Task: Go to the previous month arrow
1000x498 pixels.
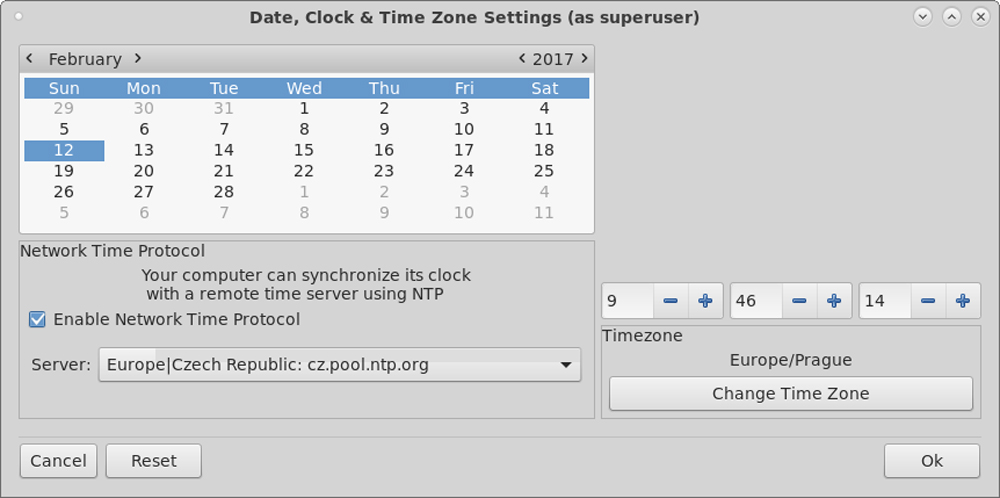Action: pyautogui.click(x=30, y=59)
